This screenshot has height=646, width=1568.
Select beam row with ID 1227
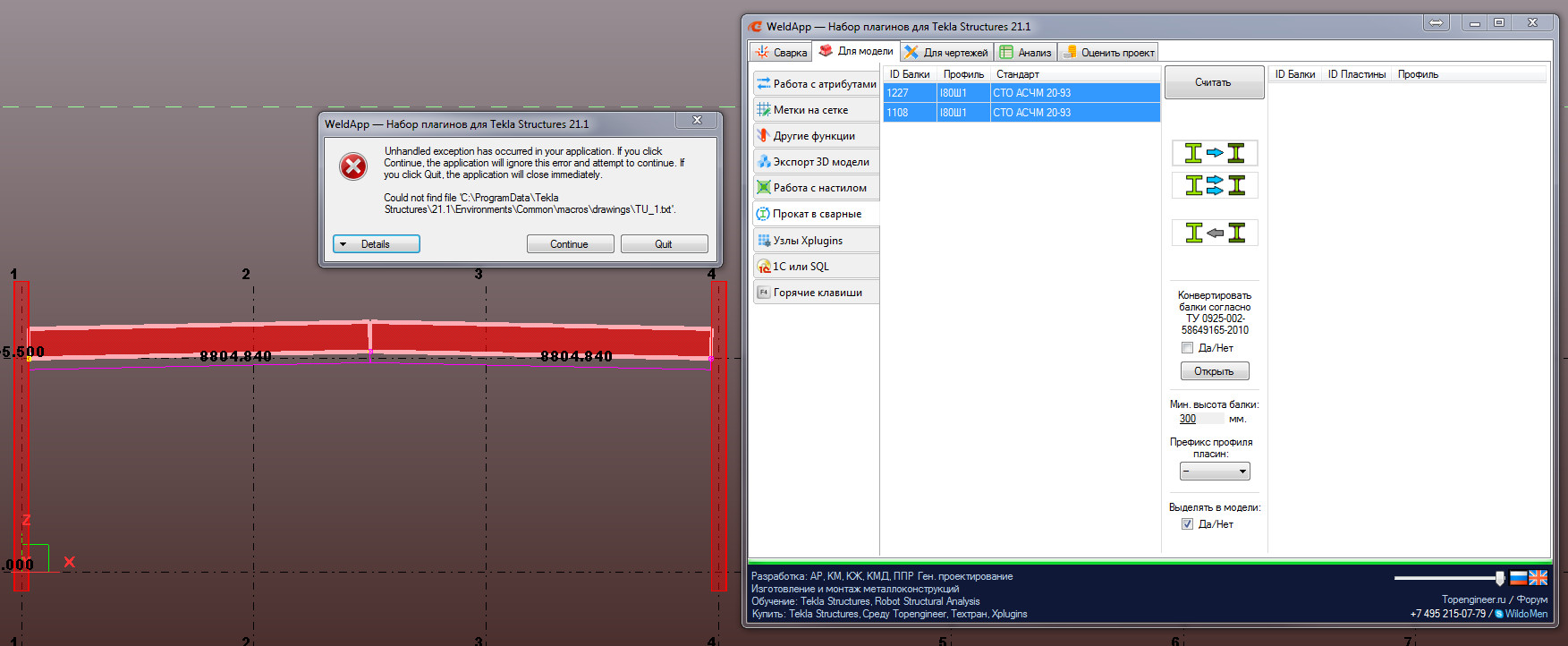pos(1021,93)
